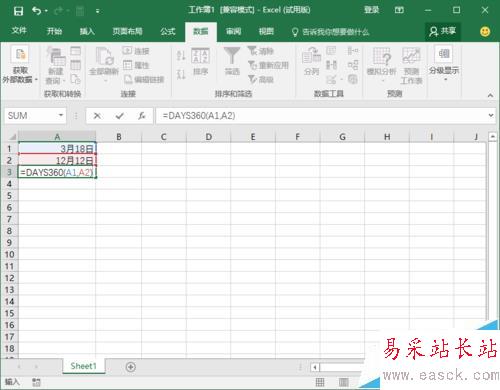Switch to Page Layout view in status bar
Screen dimensions: 500x390
pos(344,382)
